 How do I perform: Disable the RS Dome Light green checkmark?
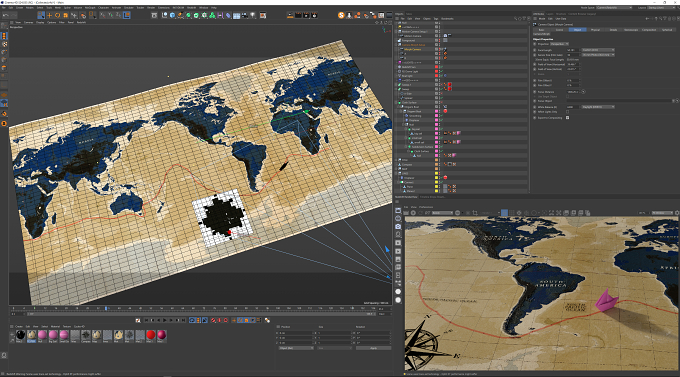(441, 71)
